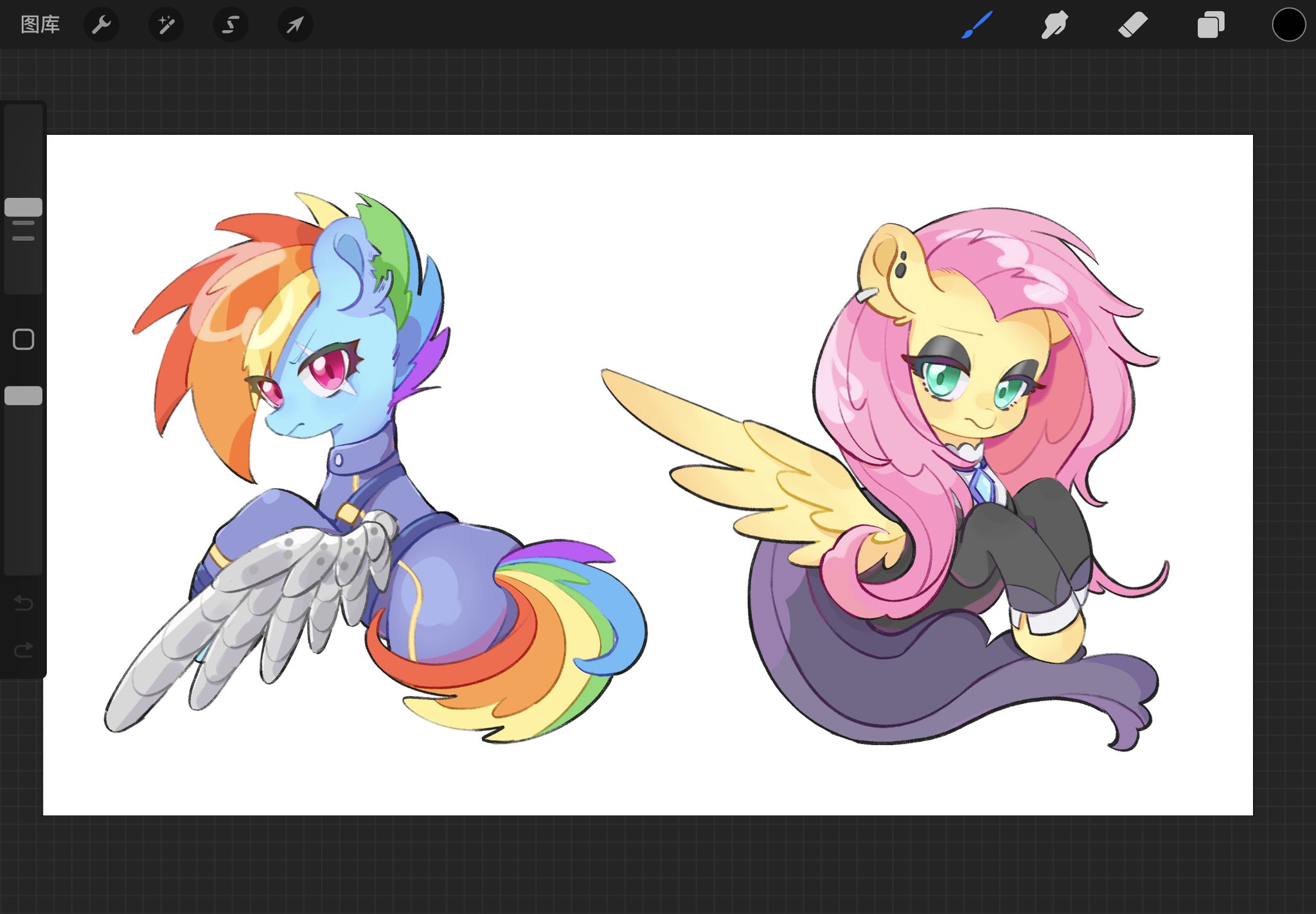Activate the Transform arrow tool
Viewport: 1316px width, 914px height.
tap(295, 25)
